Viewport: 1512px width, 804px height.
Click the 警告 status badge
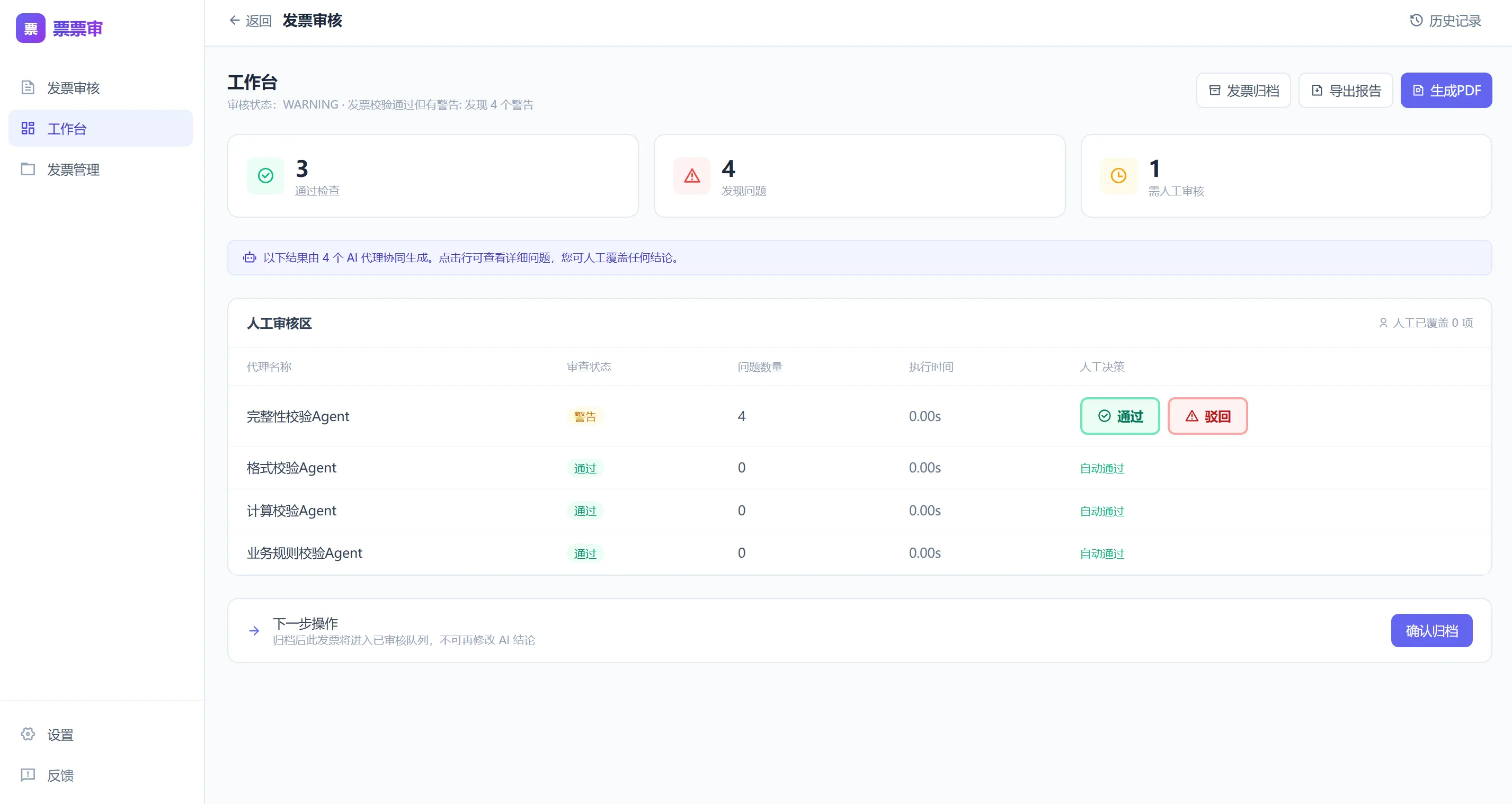coord(584,416)
